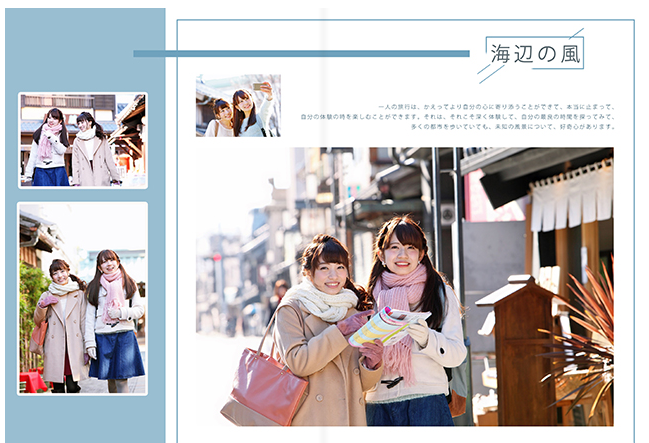Click the smartphone in the selfie photo
The image size is (649, 443).
coord(261,87)
